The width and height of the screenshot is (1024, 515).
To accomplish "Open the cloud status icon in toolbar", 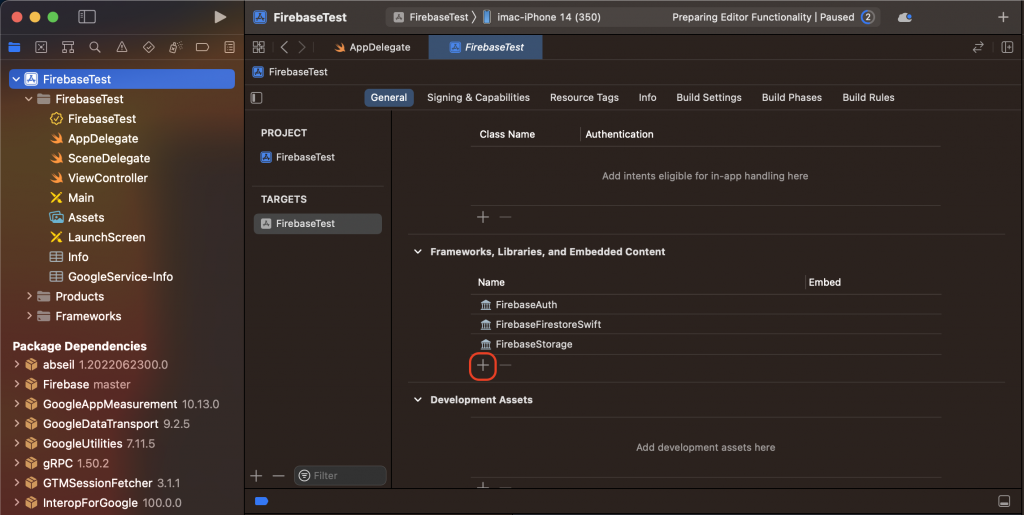I will pos(904,18).
